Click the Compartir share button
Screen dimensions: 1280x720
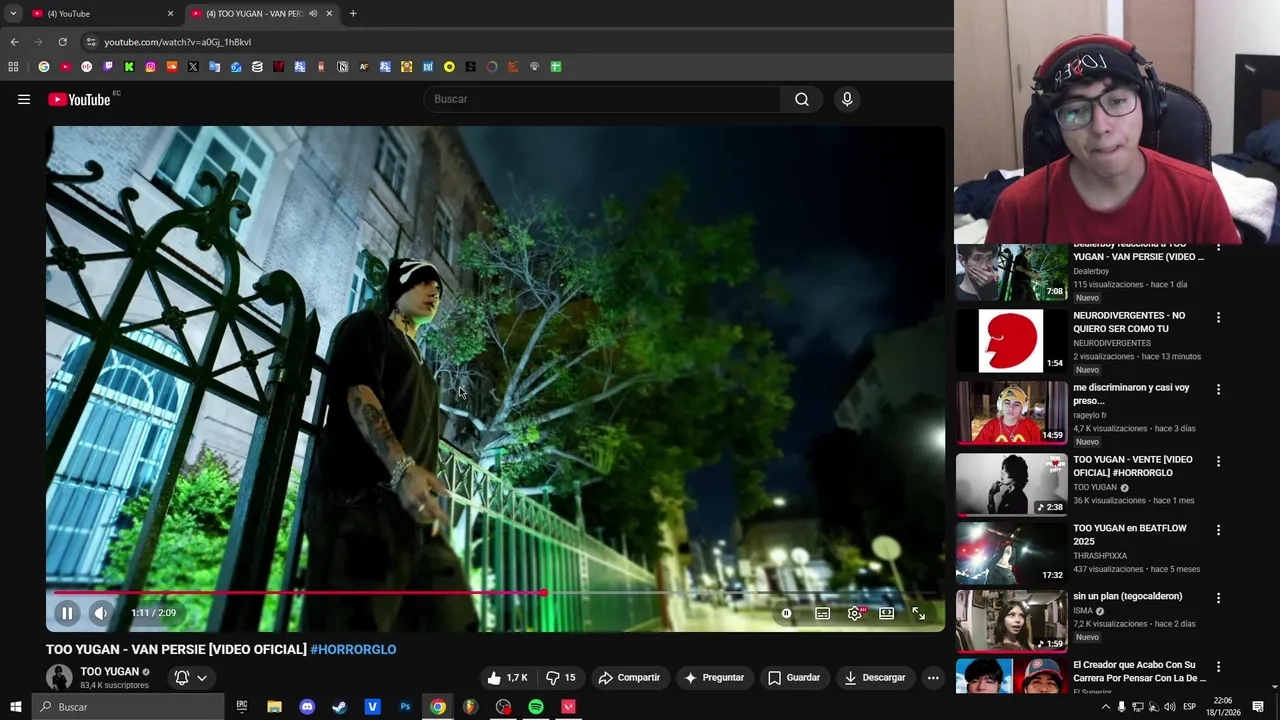(x=629, y=678)
